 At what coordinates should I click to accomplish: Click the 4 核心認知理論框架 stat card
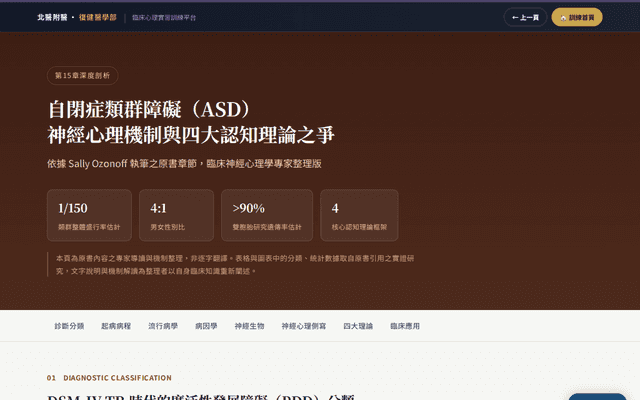[x=359, y=215]
